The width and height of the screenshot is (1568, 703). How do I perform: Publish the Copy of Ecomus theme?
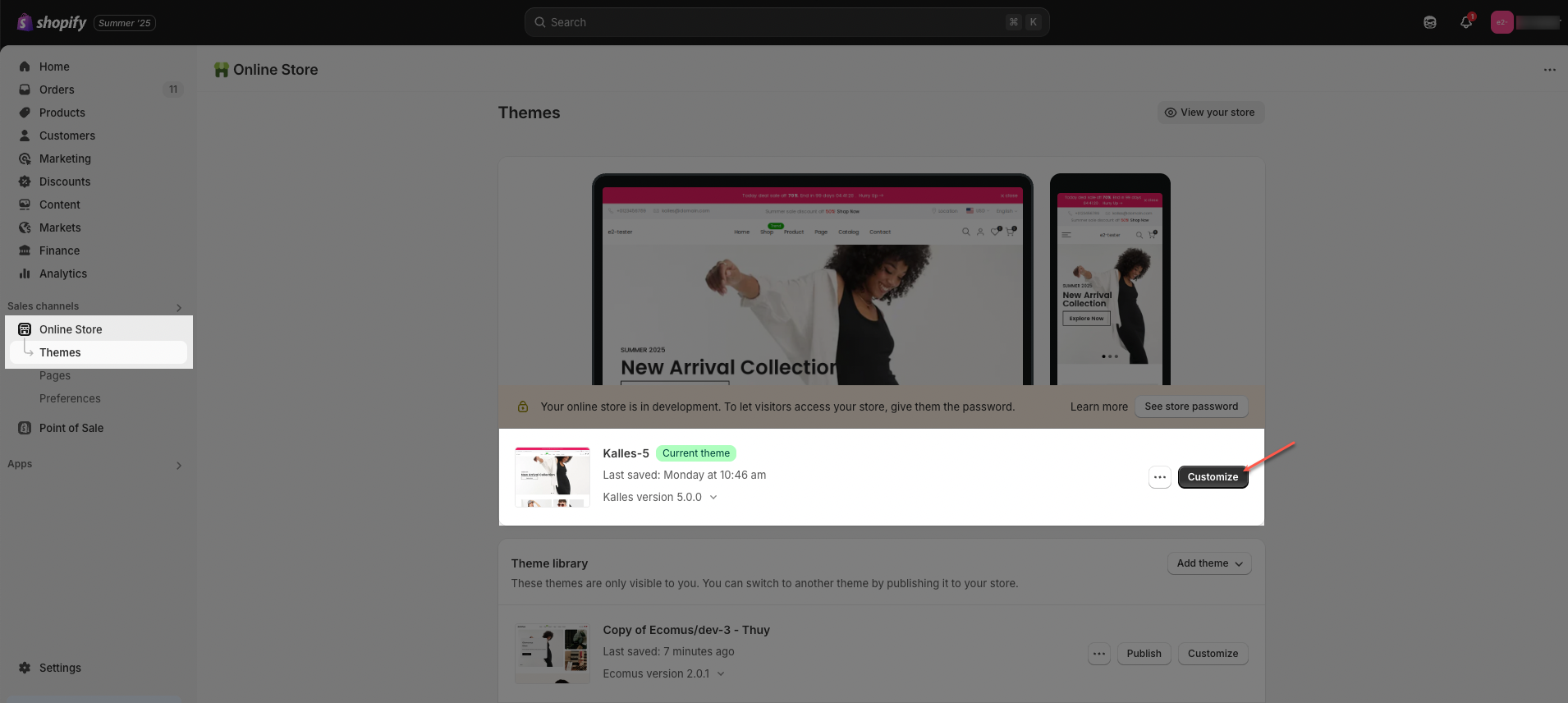(x=1144, y=654)
